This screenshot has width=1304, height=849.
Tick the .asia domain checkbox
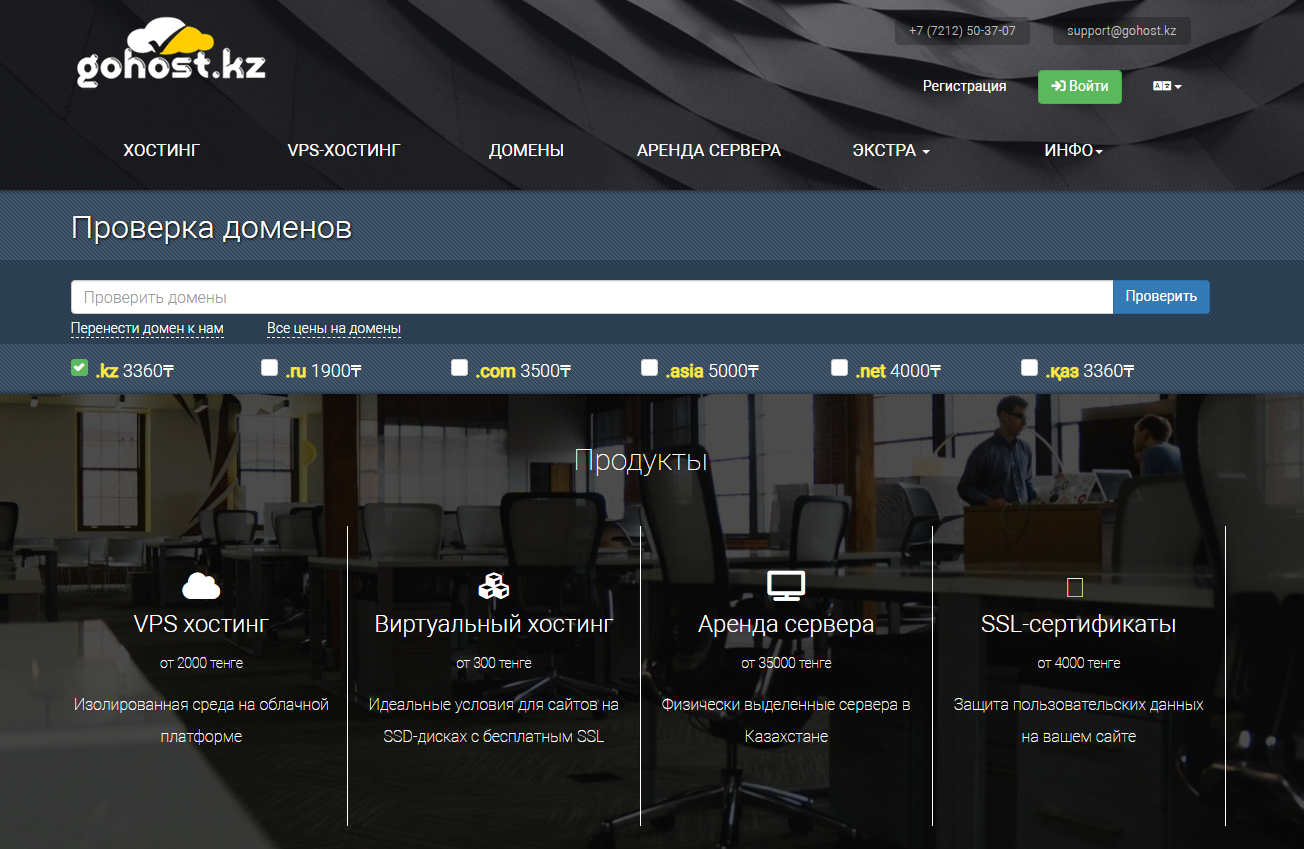[649, 368]
